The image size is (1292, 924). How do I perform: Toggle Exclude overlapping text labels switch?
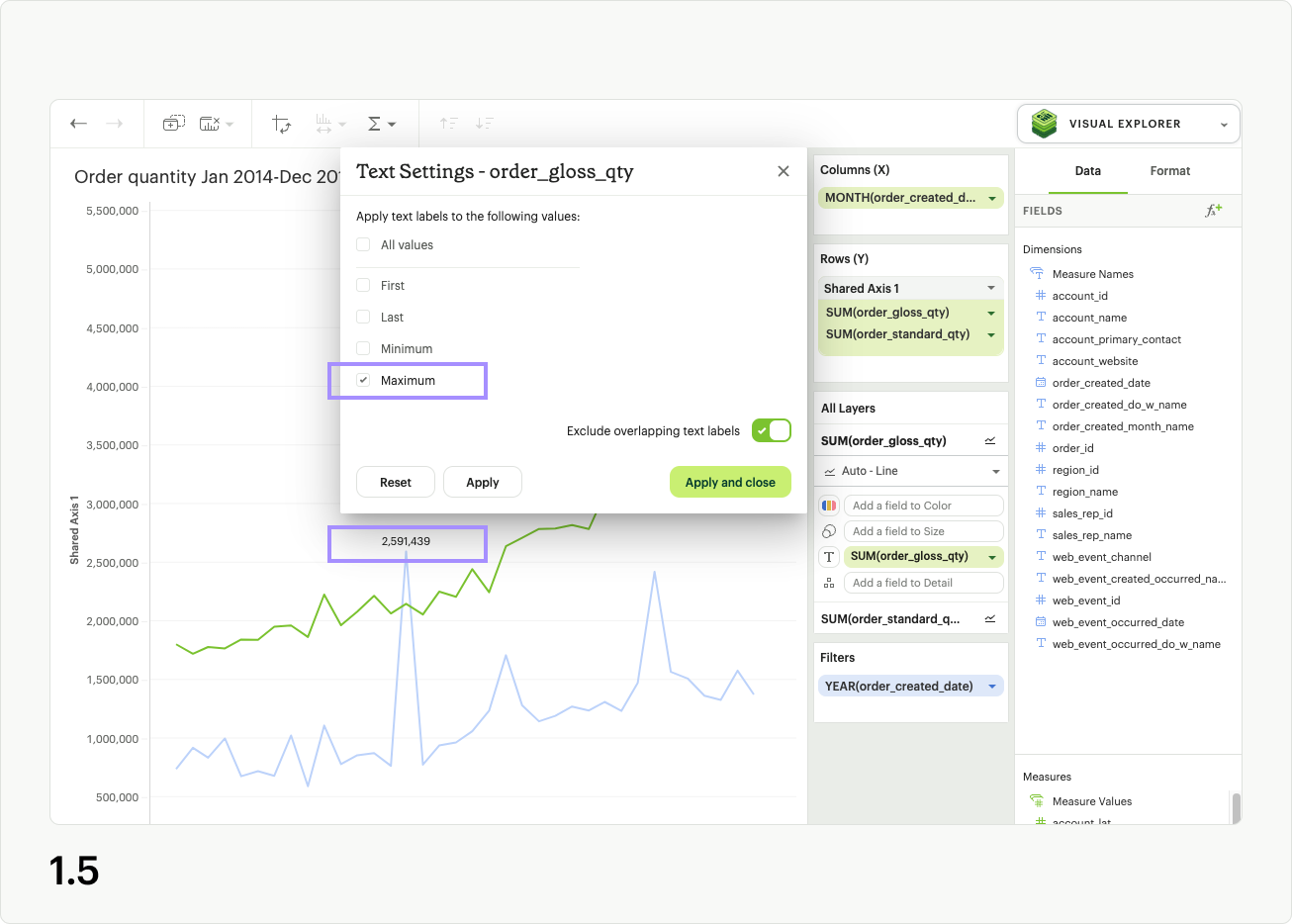point(772,430)
